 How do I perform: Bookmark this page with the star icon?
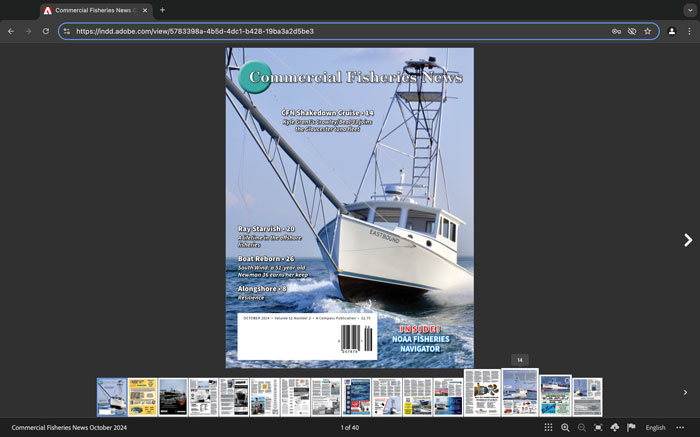point(647,31)
